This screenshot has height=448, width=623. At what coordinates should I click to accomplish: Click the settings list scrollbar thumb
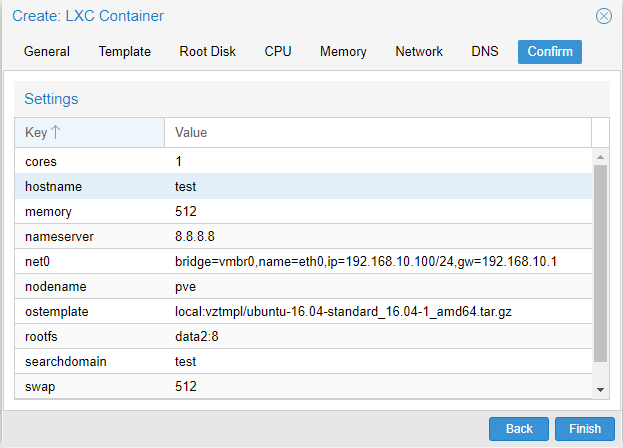coord(600,263)
